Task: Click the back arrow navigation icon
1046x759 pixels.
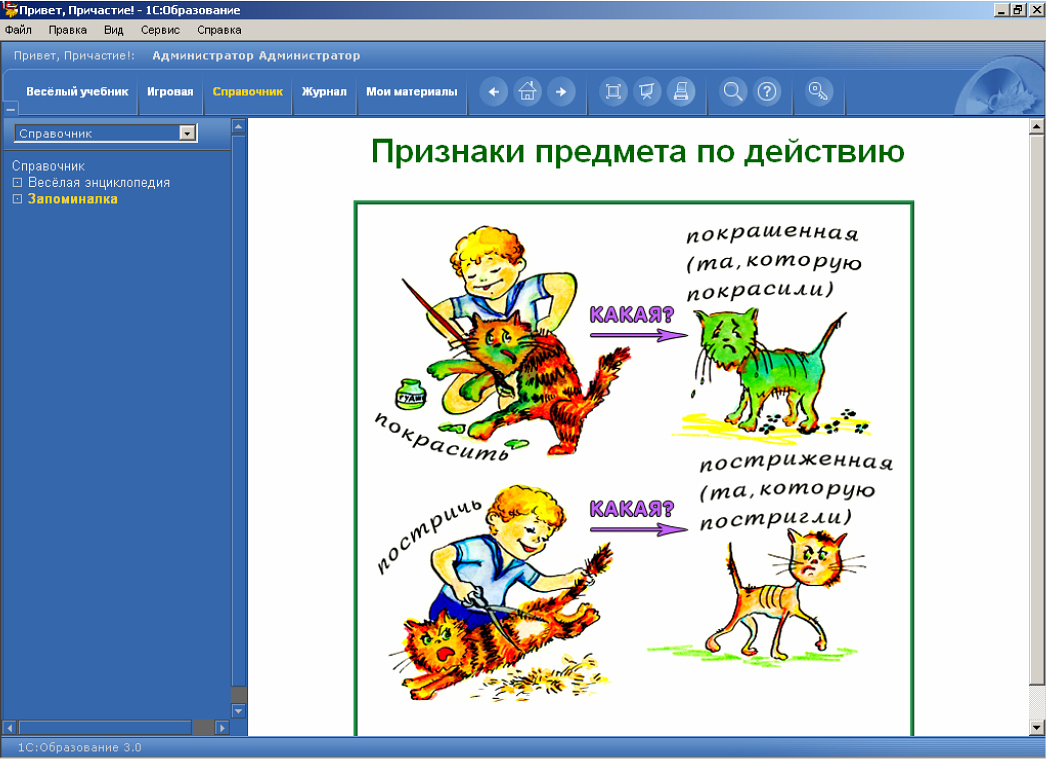Action: (x=494, y=92)
